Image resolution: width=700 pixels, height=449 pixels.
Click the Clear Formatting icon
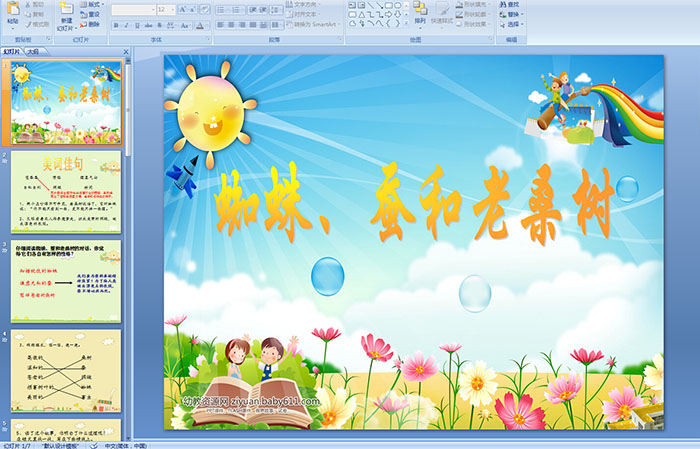point(204,10)
